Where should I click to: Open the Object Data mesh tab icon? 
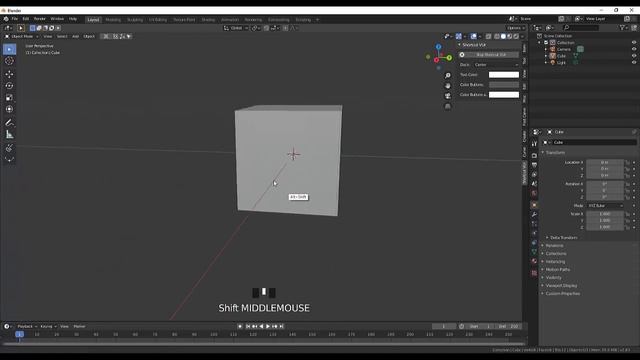(534, 252)
